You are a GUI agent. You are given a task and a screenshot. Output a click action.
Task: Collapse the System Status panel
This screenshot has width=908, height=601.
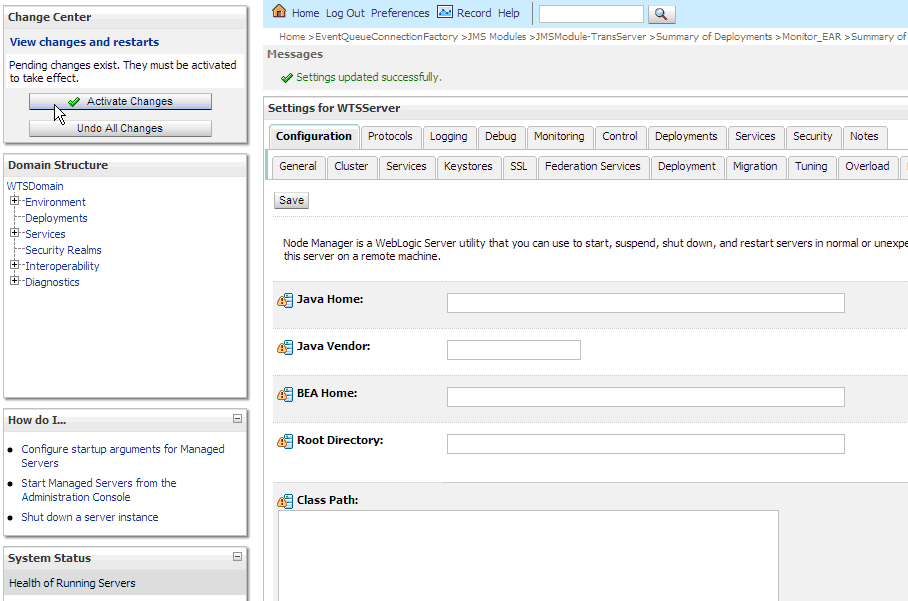237,556
